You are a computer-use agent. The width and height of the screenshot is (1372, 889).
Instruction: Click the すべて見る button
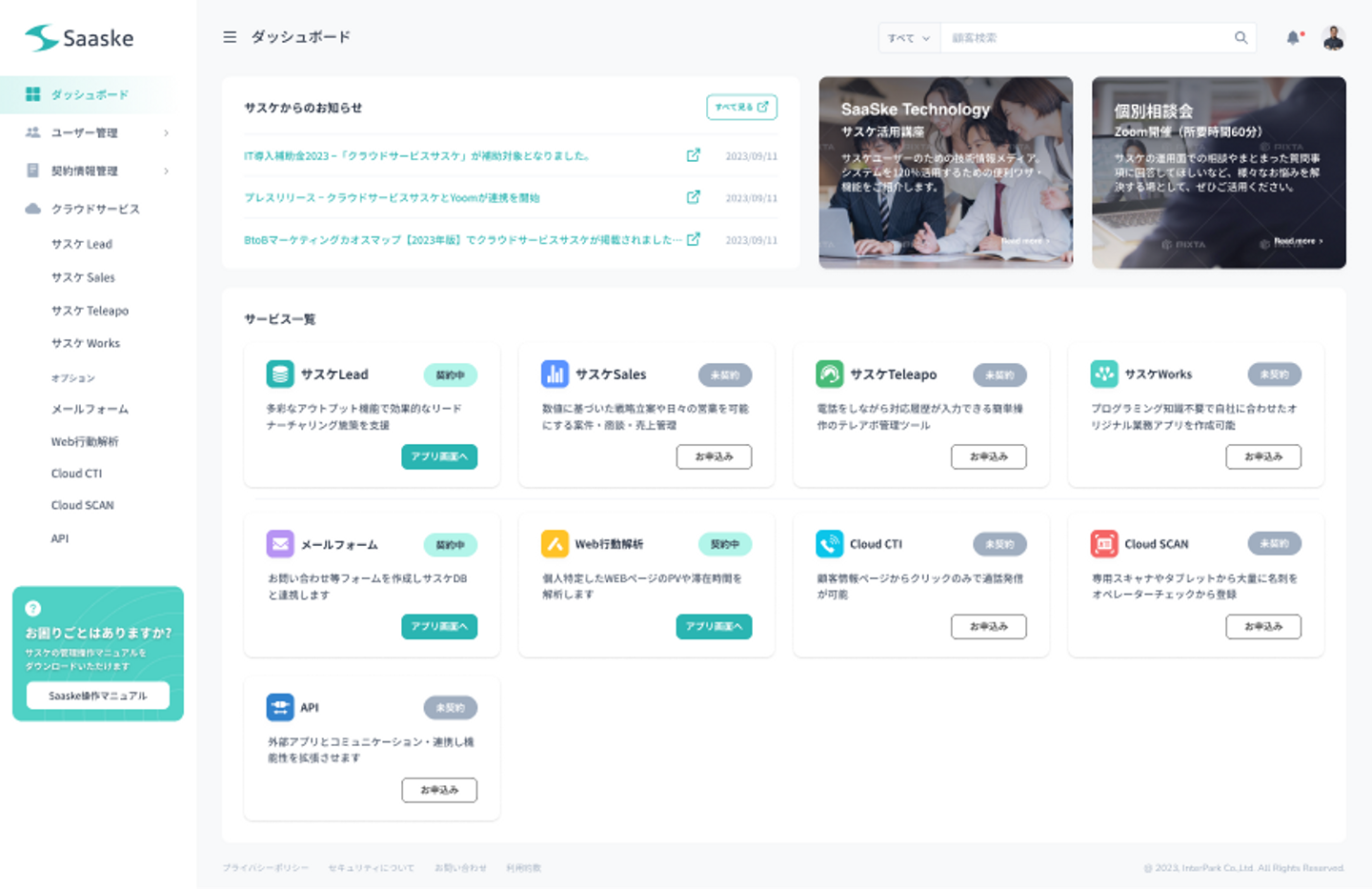tap(741, 108)
